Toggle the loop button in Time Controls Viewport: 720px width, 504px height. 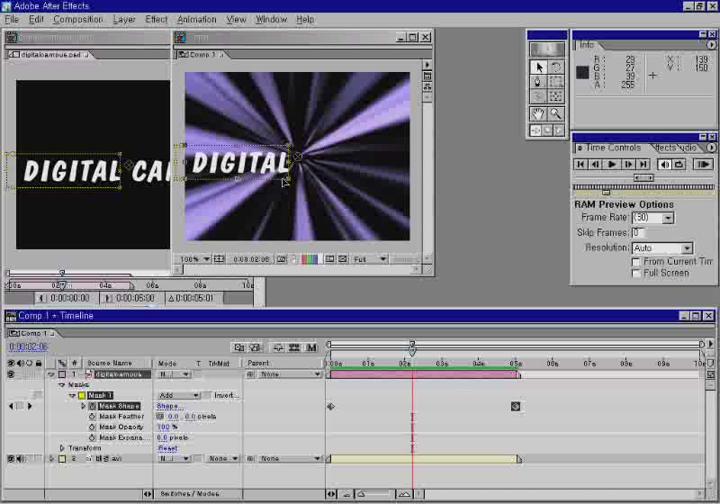(679, 164)
